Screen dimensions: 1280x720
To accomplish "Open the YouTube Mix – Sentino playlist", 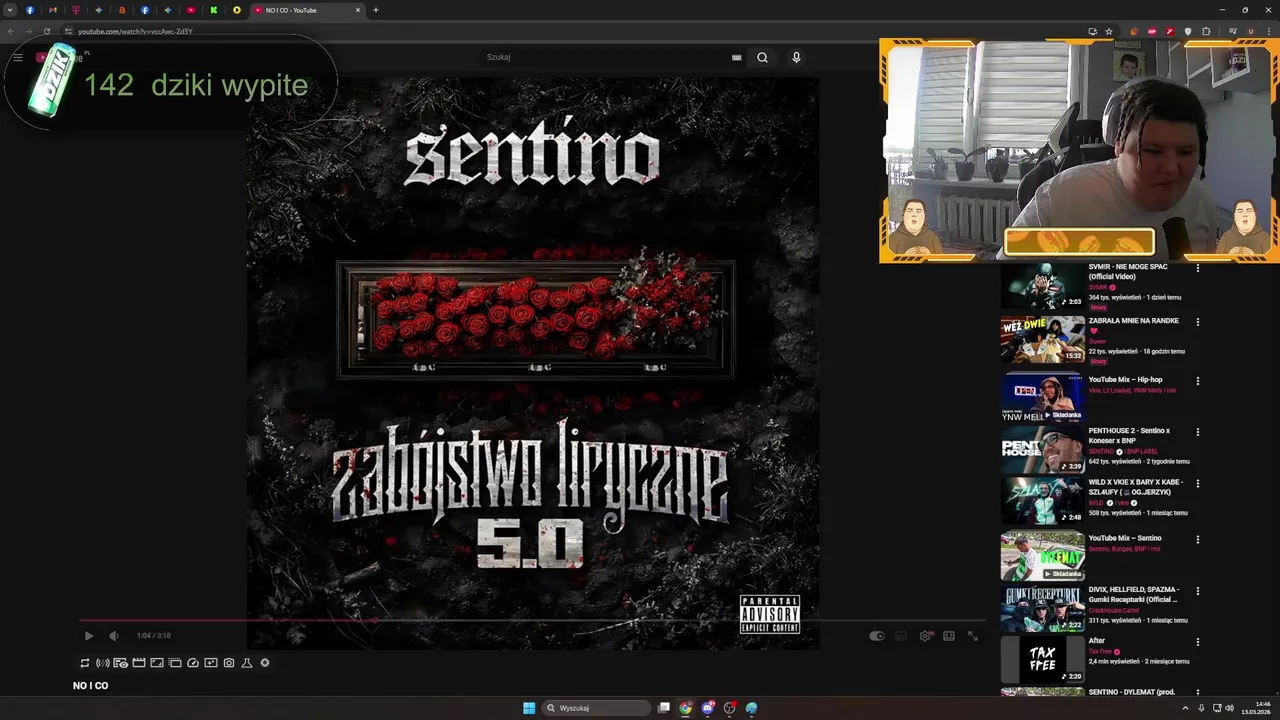I will click(1042, 556).
